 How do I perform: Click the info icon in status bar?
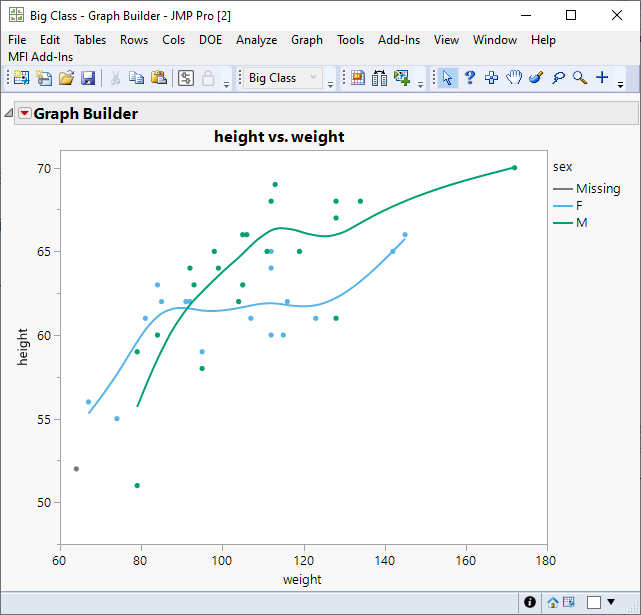pos(530,602)
